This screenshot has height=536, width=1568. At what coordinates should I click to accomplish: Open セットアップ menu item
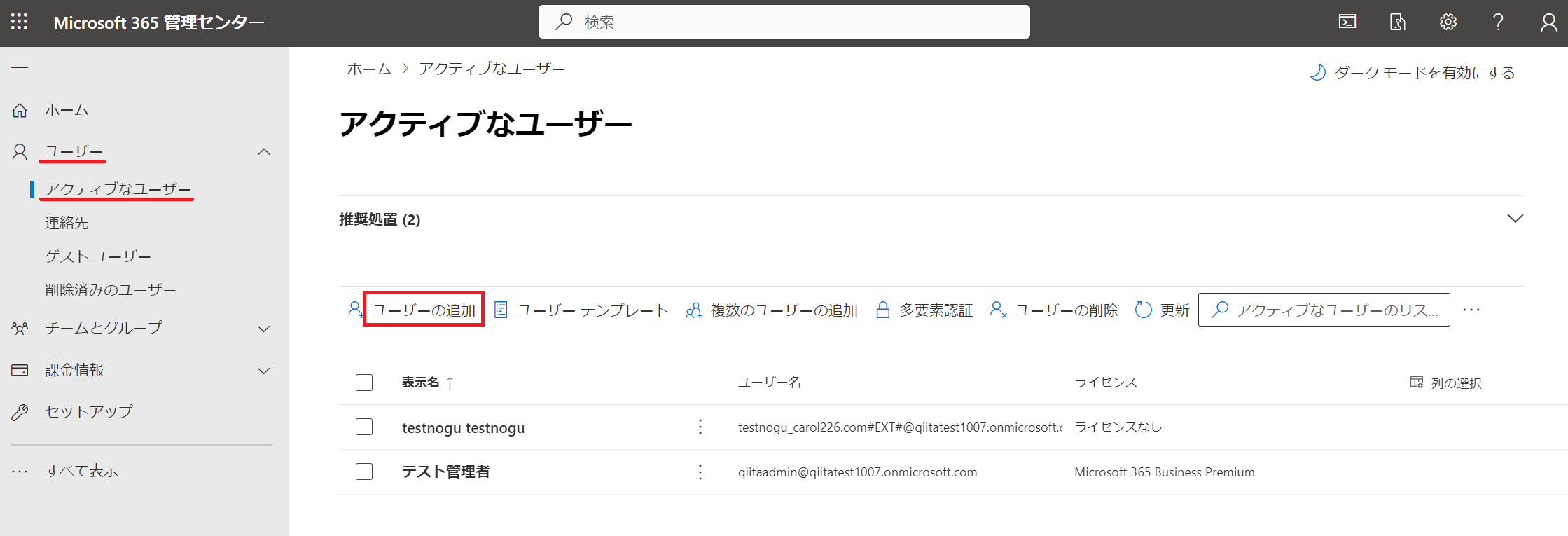[89, 412]
